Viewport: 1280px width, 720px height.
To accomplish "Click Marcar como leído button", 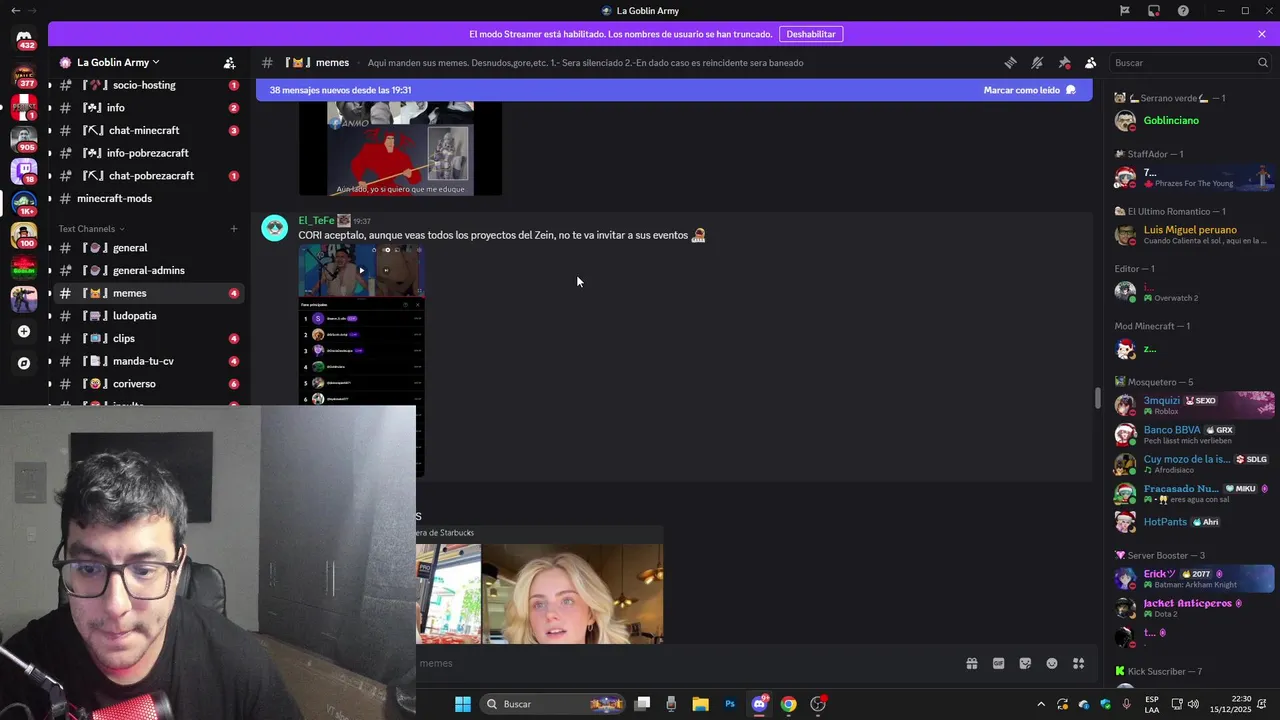I will pos(1029,90).
